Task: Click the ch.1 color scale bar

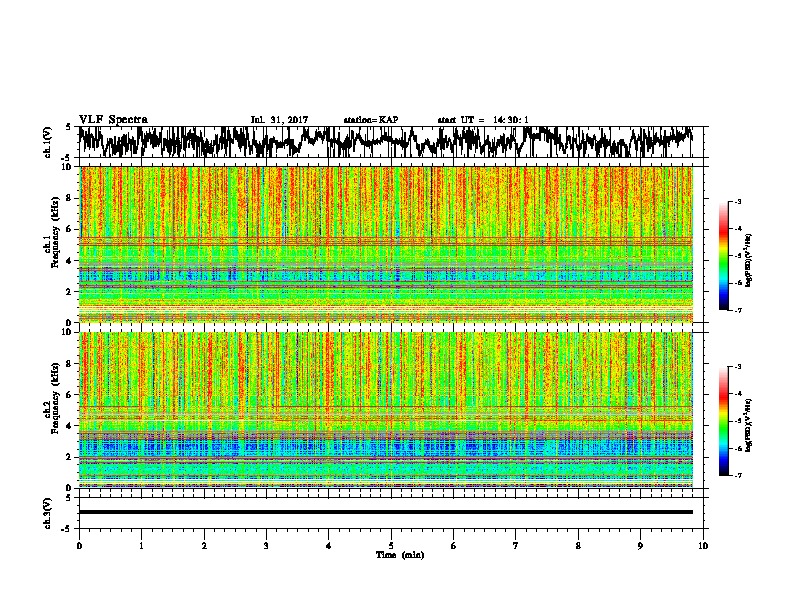Action: tap(723, 256)
